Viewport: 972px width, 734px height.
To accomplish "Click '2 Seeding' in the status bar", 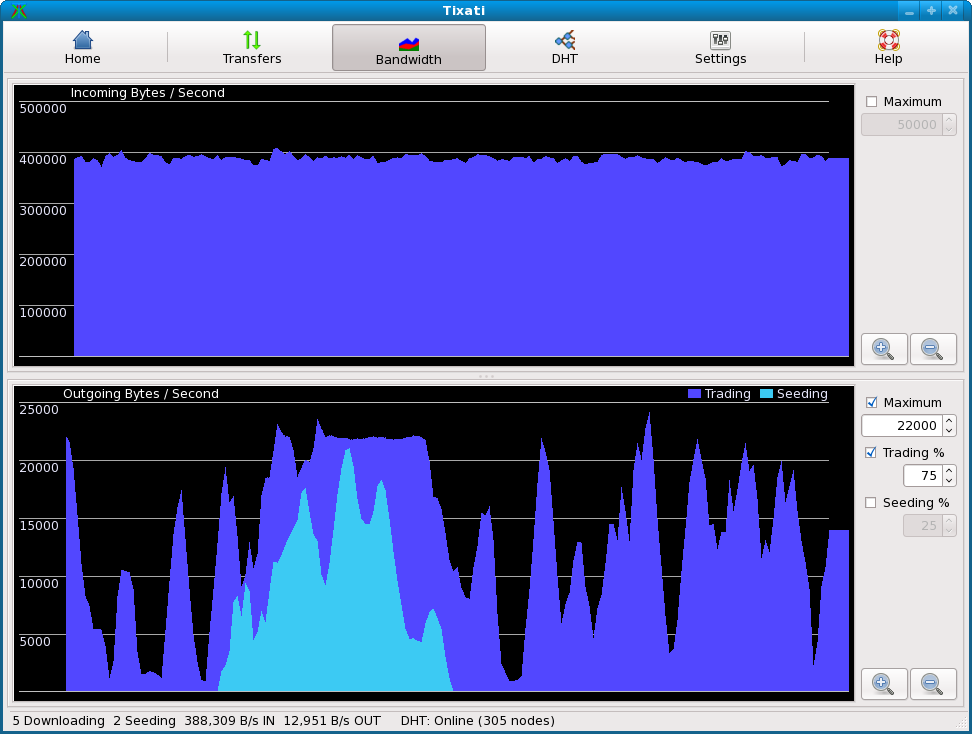I will (144, 721).
